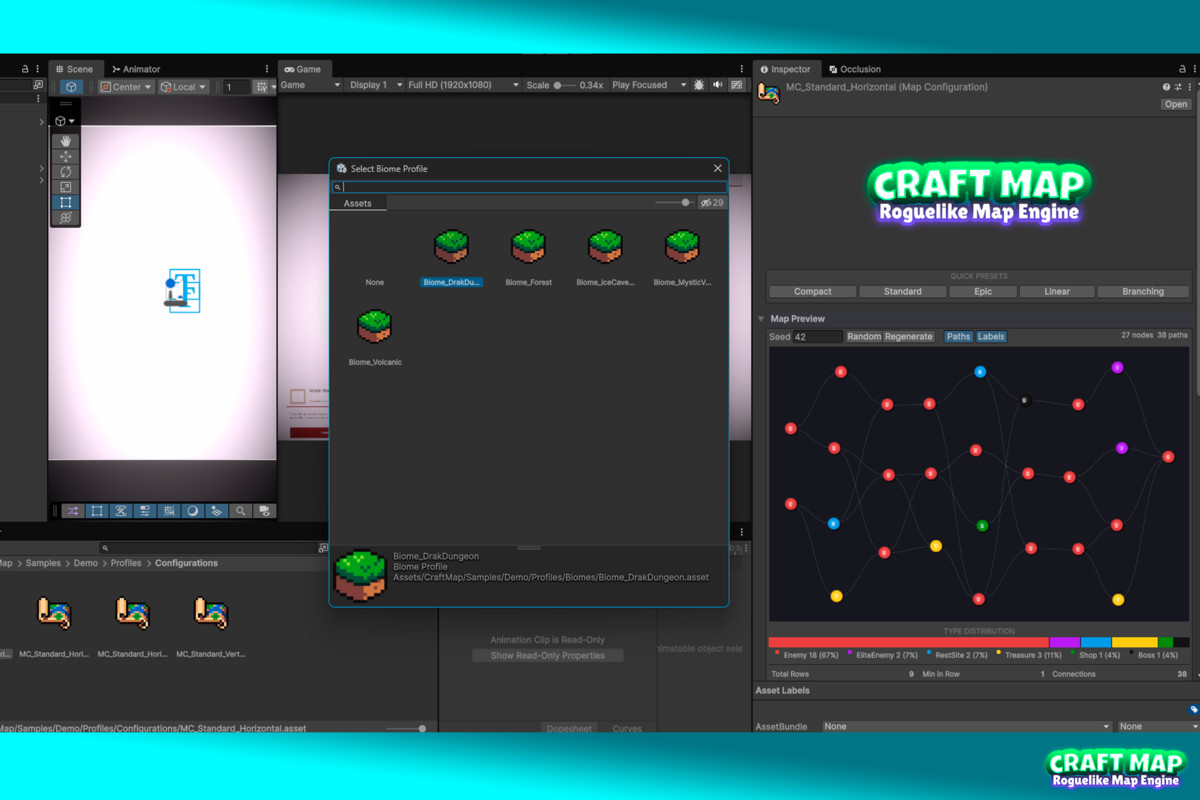1200x800 pixels.
Task: Open the AssetBundle None dropdown
Action: pyautogui.click(x=966, y=726)
